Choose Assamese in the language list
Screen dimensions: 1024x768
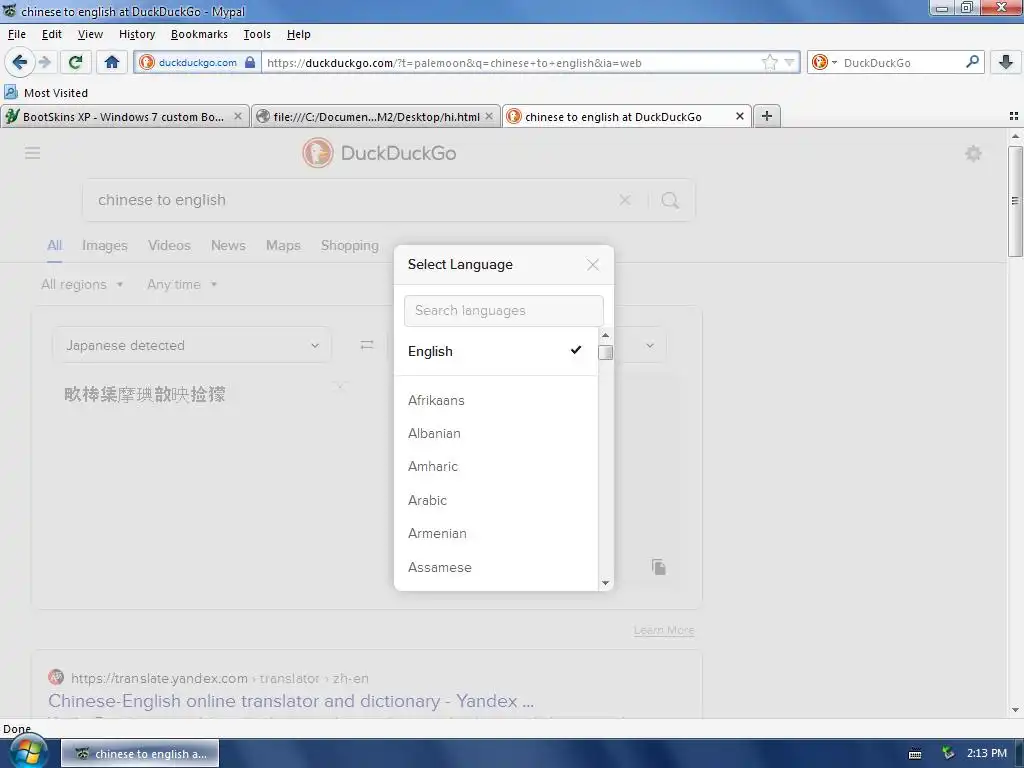pyautogui.click(x=496, y=568)
